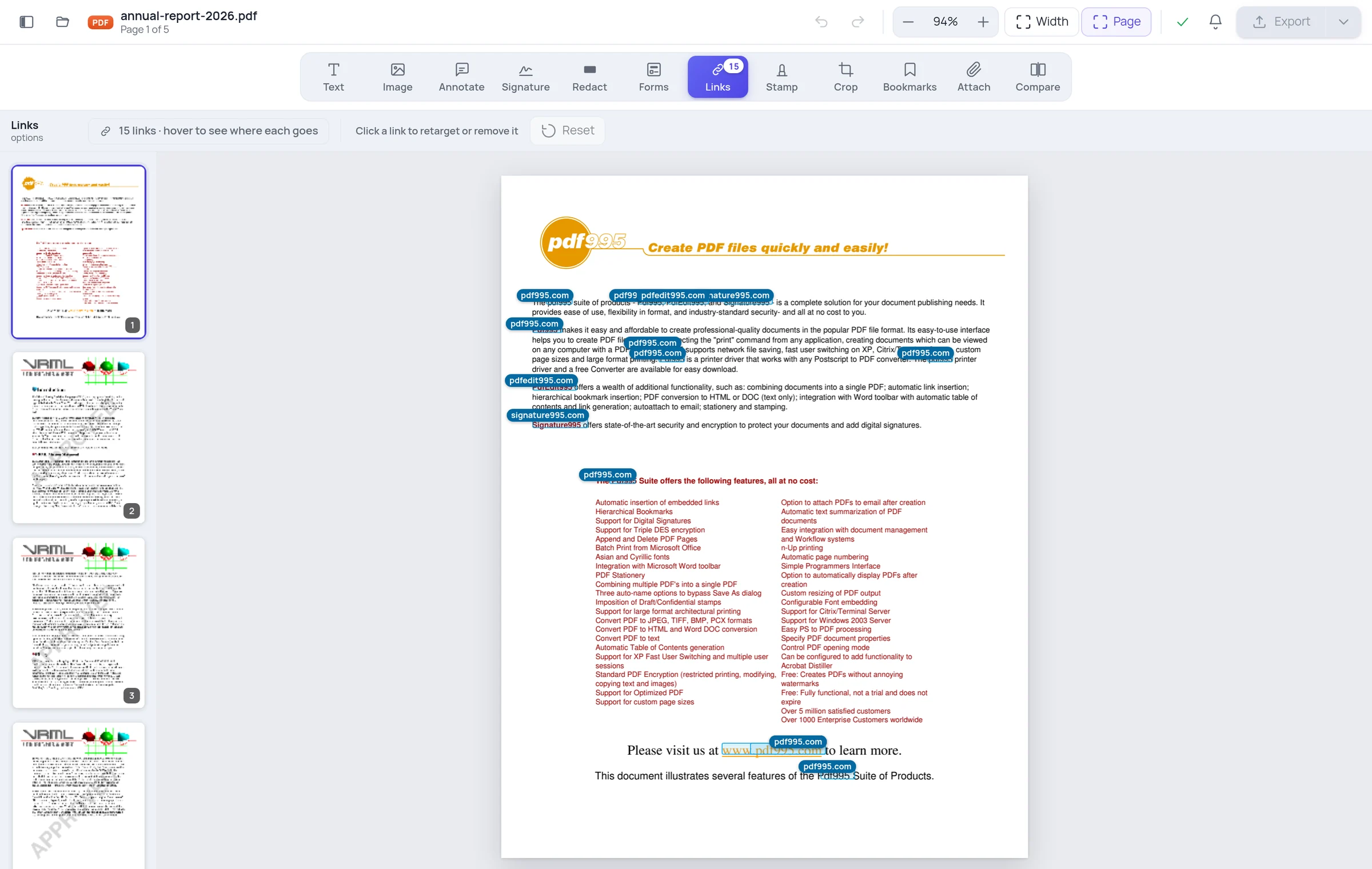Open file via folder icon
Image resolution: width=1372 pixels, height=869 pixels.
coord(62,22)
